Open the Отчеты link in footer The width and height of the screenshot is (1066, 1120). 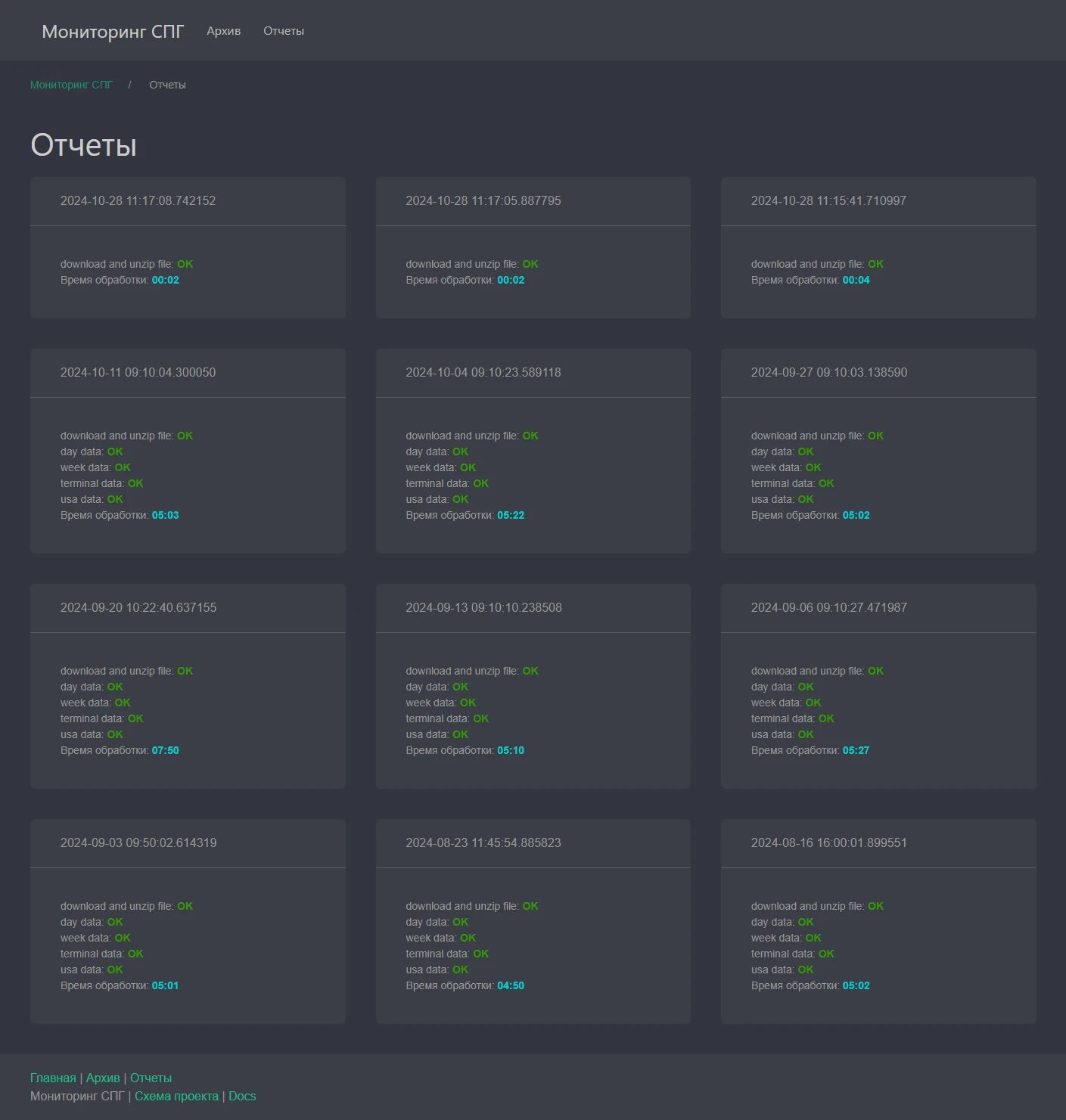point(151,1078)
